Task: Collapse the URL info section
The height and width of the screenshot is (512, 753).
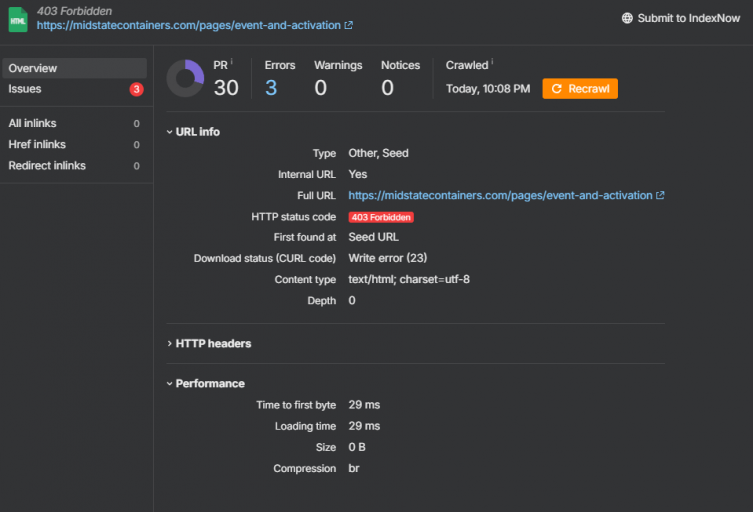Action: click(x=193, y=132)
